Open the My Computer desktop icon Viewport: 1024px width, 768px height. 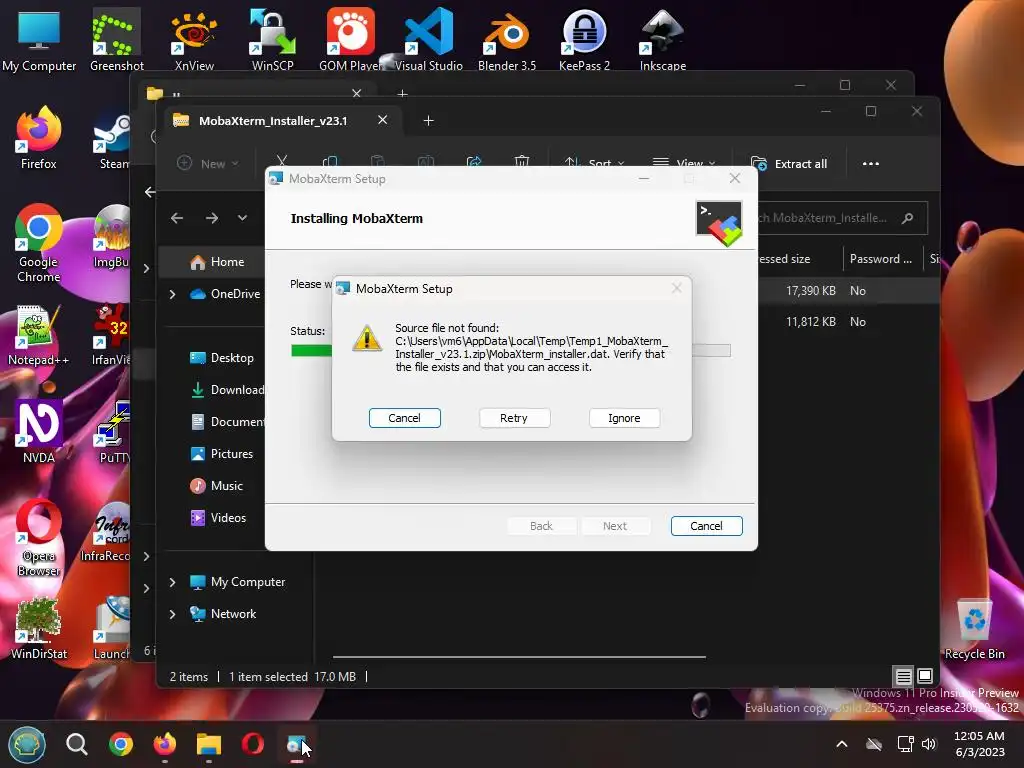[39, 40]
